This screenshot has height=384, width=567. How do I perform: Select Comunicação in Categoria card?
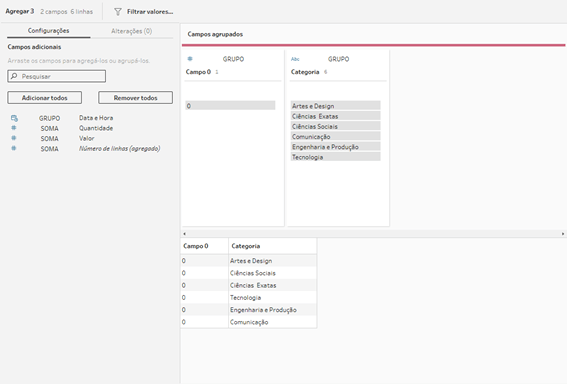click(x=336, y=136)
